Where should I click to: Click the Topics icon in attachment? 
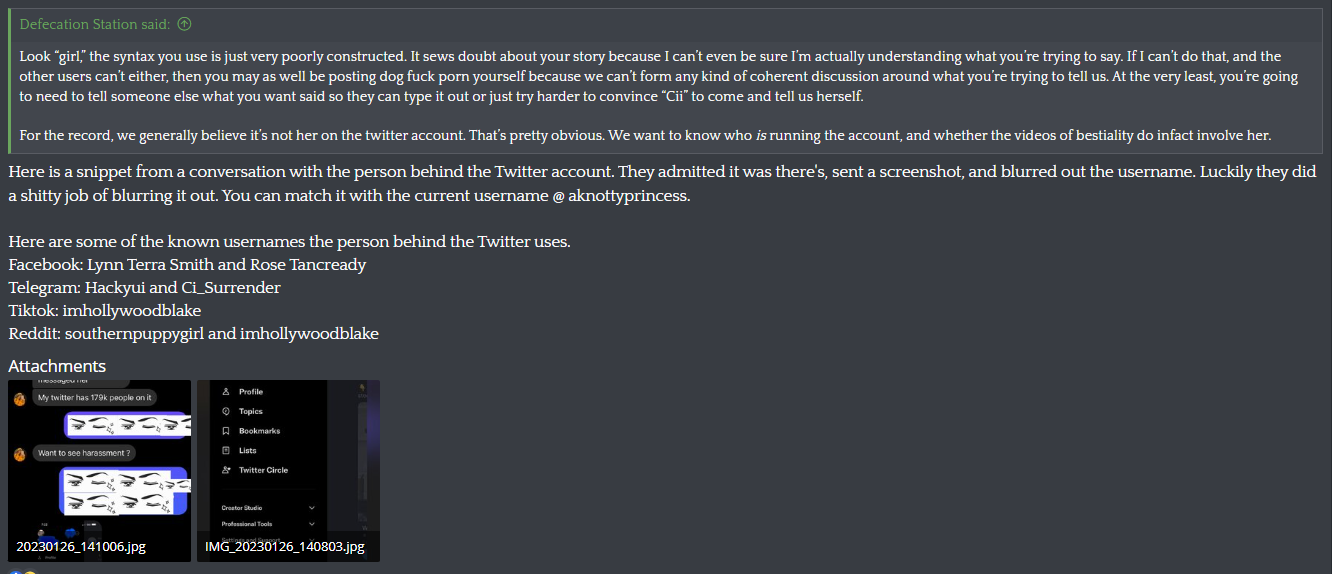tap(227, 411)
